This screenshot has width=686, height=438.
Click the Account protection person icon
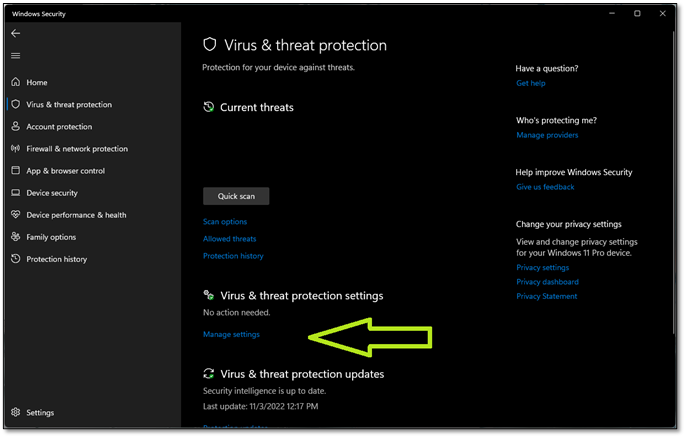pyautogui.click(x=16, y=127)
